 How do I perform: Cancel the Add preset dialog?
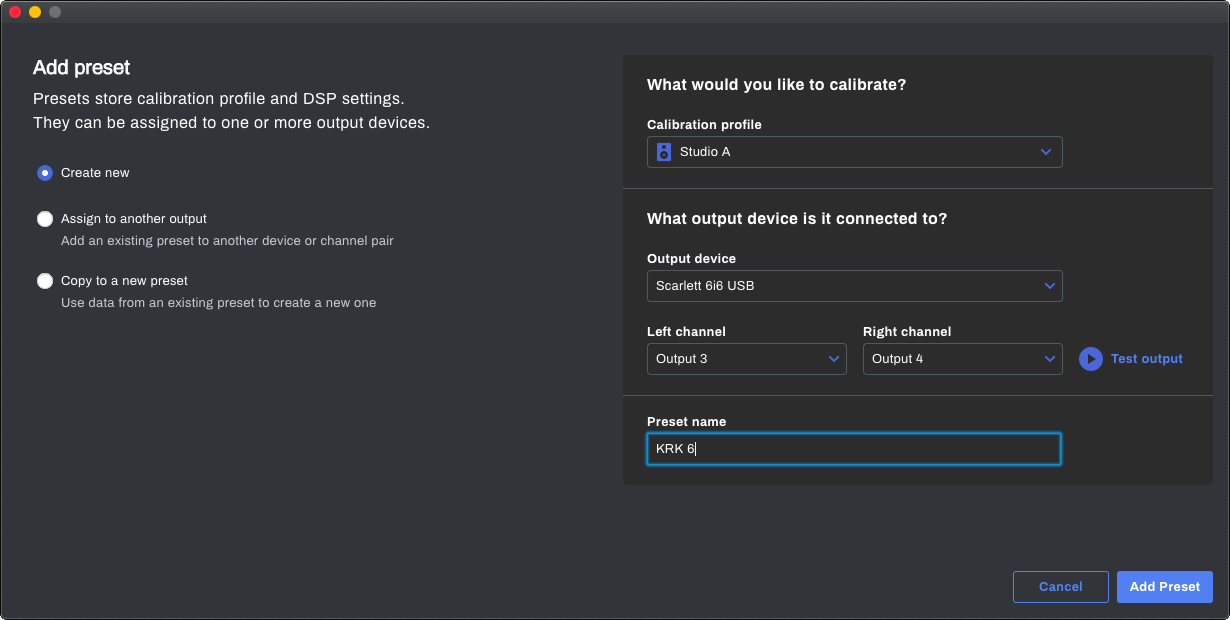pyautogui.click(x=1061, y=587)
